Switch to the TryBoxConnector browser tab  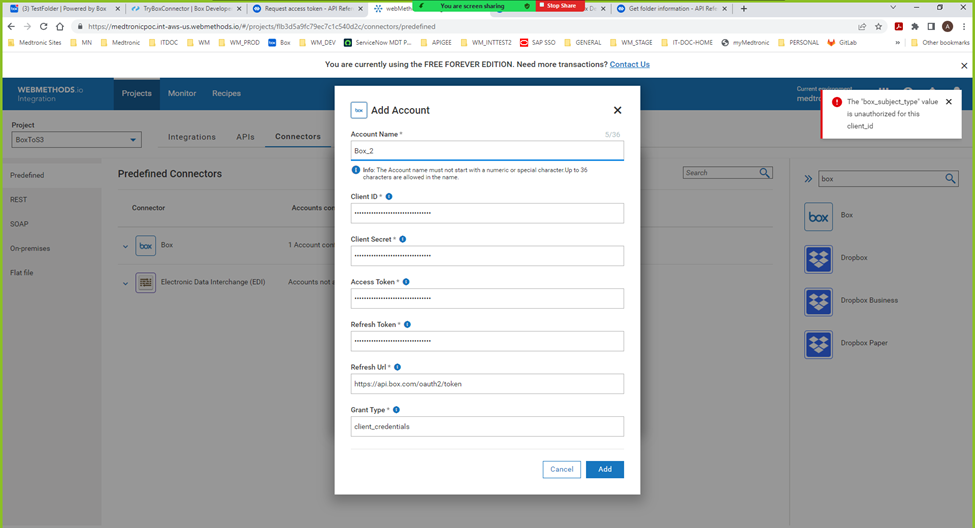(x=185, y=9)
